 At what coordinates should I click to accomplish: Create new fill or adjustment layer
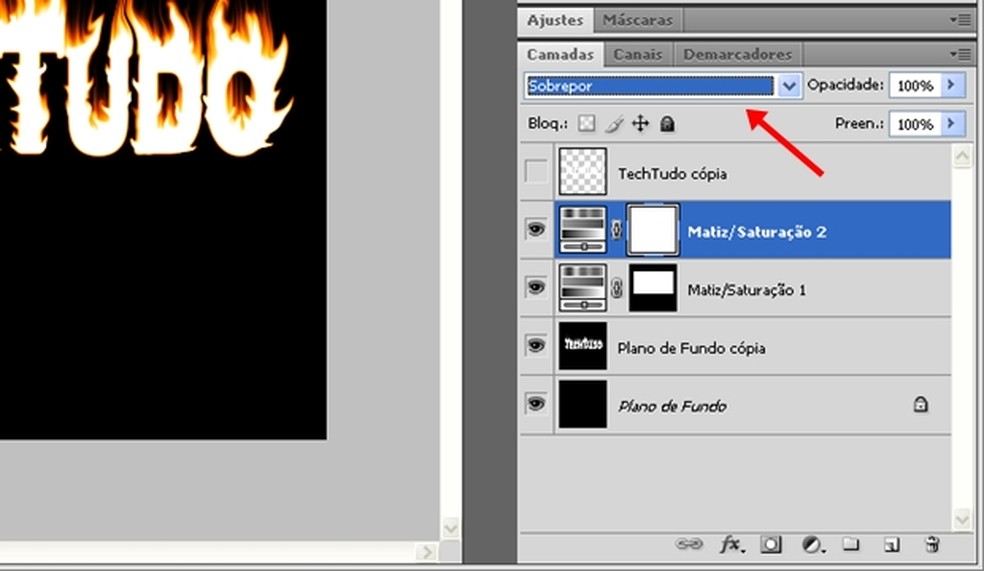(x=813, y=544)
